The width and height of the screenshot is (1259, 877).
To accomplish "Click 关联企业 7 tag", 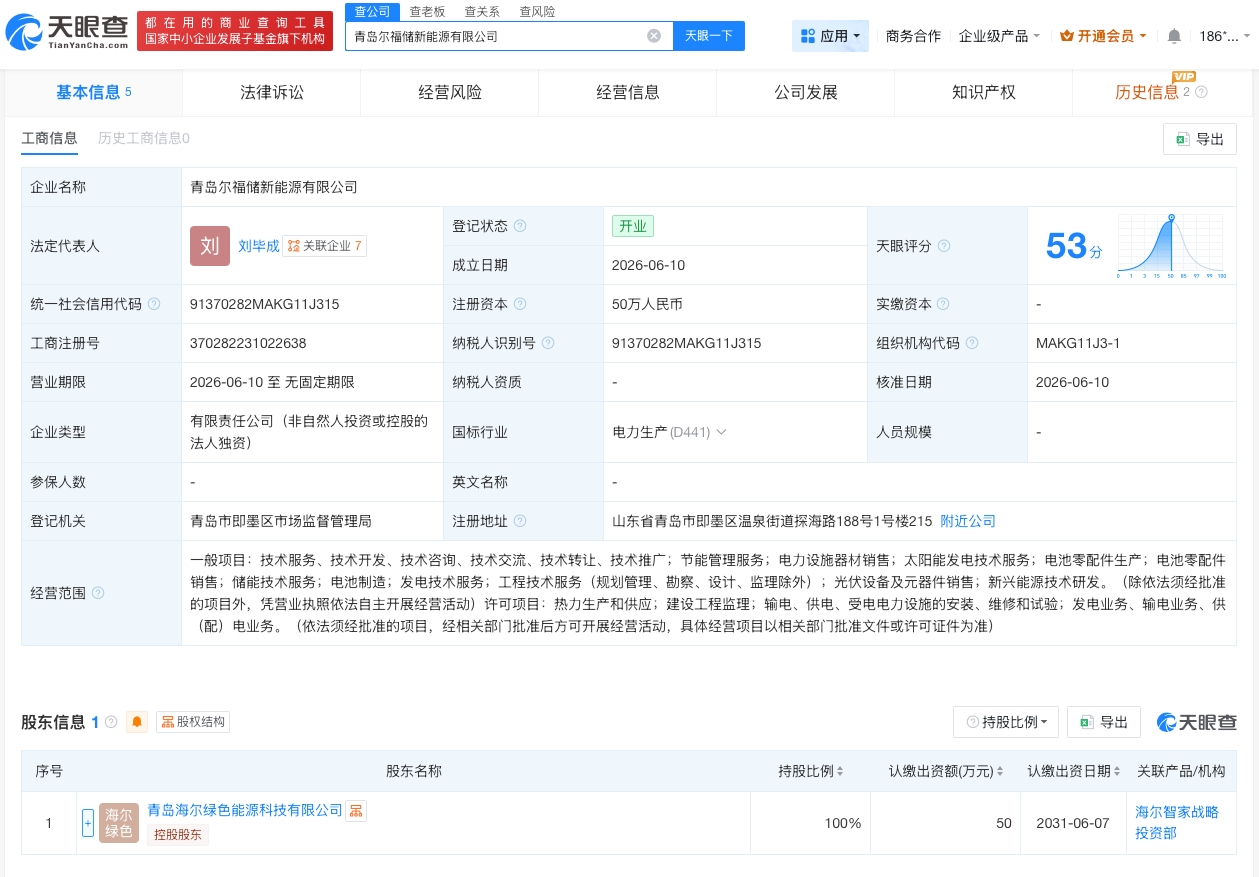I will [x=325, y=246].
